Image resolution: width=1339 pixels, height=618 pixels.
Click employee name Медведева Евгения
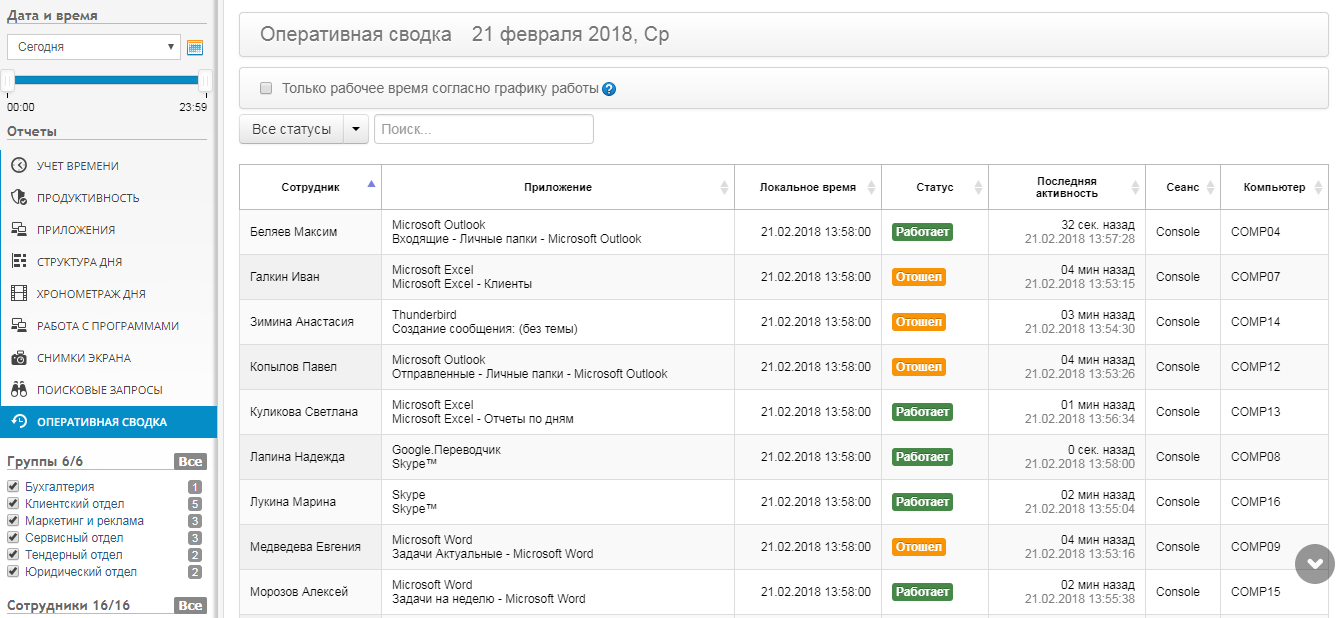[x=305, y=547]
